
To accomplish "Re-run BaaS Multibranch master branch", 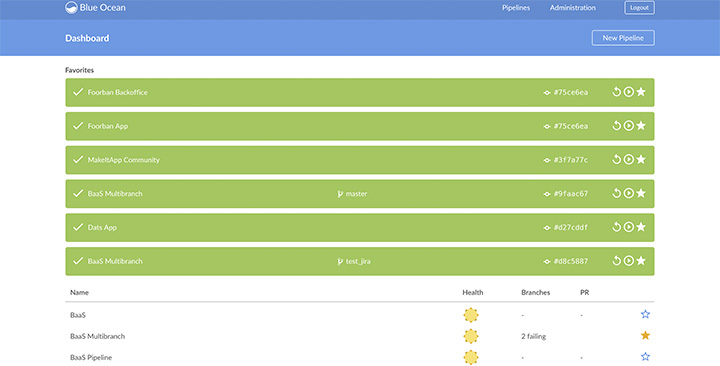I will pyautogui.click(x=616, y=193).
